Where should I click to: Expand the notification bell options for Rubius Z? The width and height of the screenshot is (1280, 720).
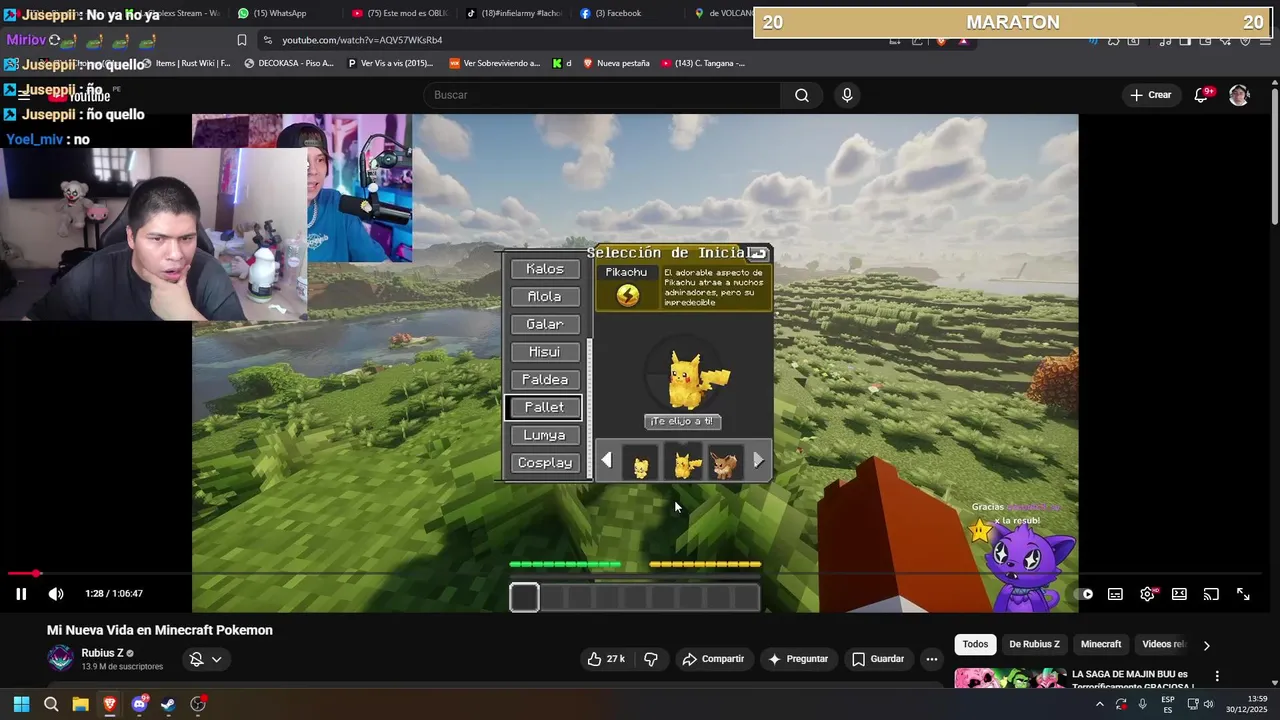click(x=205, y=659)
